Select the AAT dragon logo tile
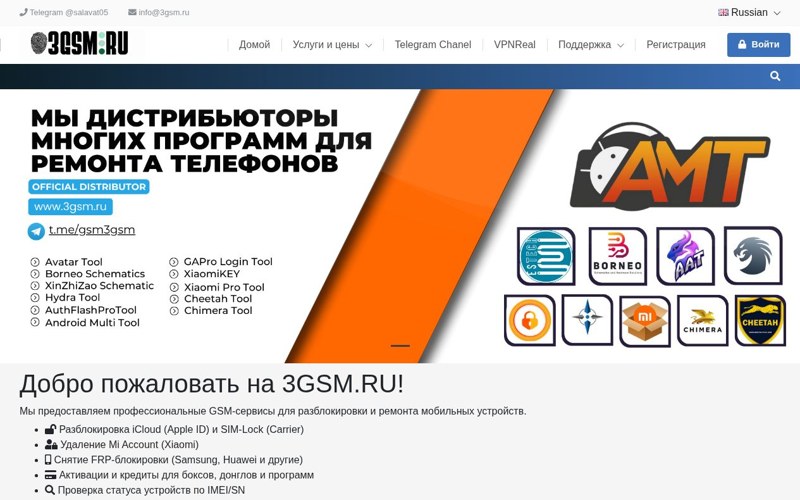This screenshot has width=800, height=500. pyautogui.click(x=685, y=256)
